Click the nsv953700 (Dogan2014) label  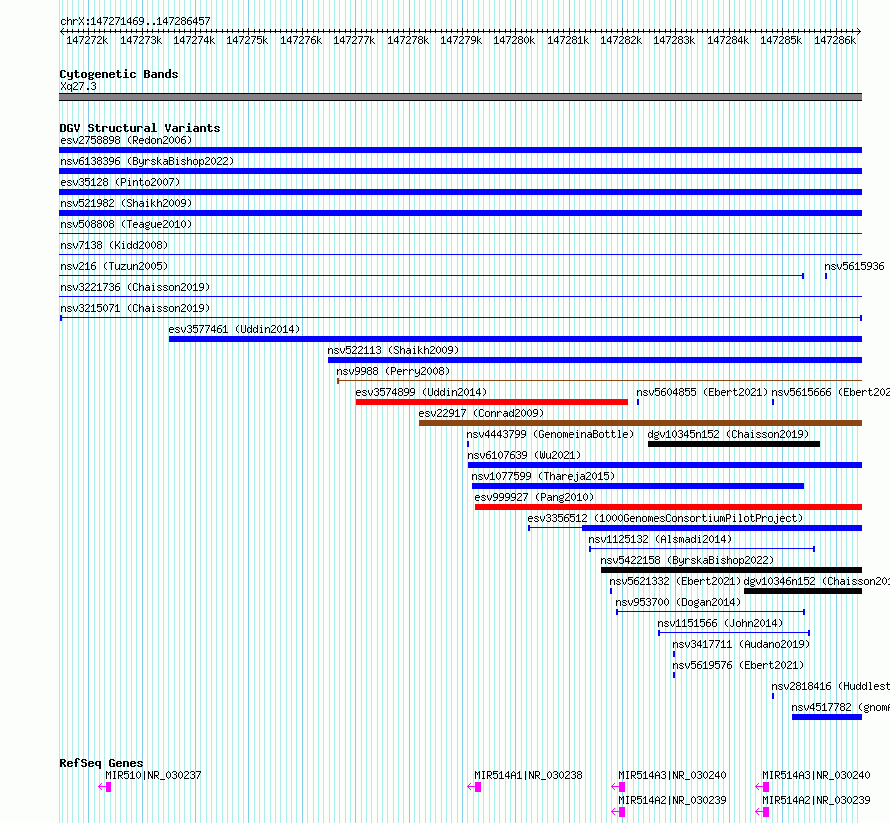[678, 602]
